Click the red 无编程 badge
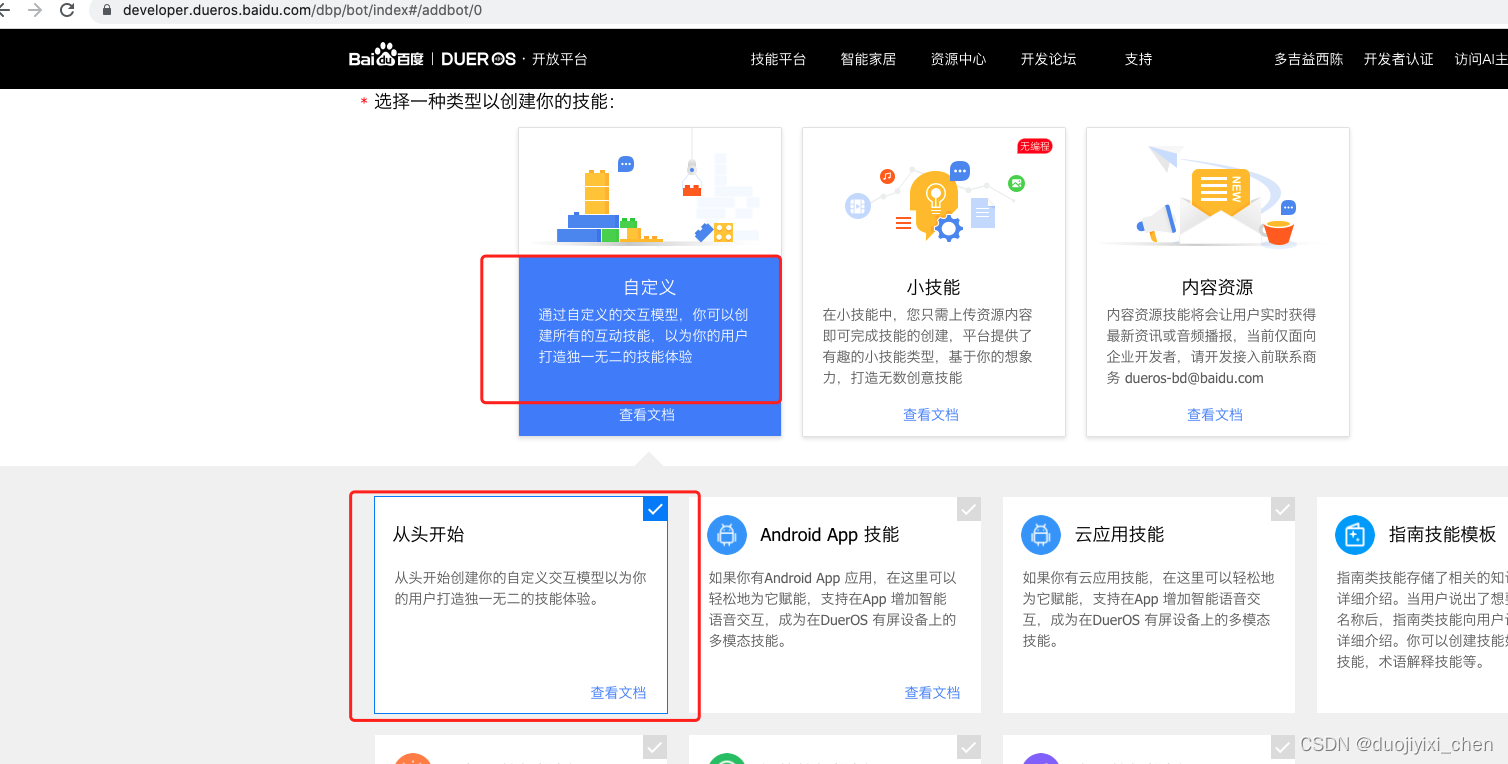Viewport: 1508px width, 764px height. pyautogui.click(x=1035, y=147)
